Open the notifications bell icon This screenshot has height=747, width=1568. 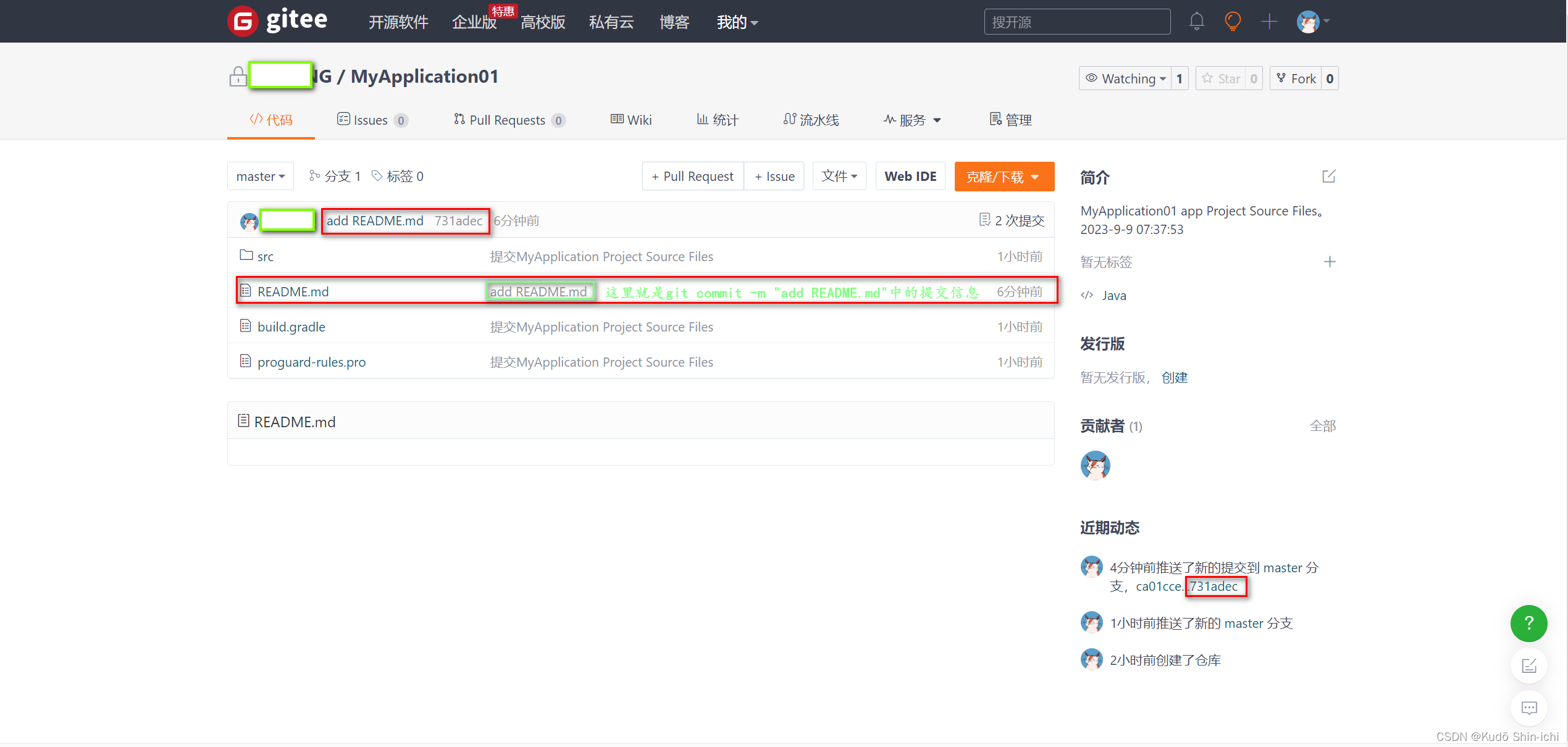pyautogui.click(x=1196, y=21)
